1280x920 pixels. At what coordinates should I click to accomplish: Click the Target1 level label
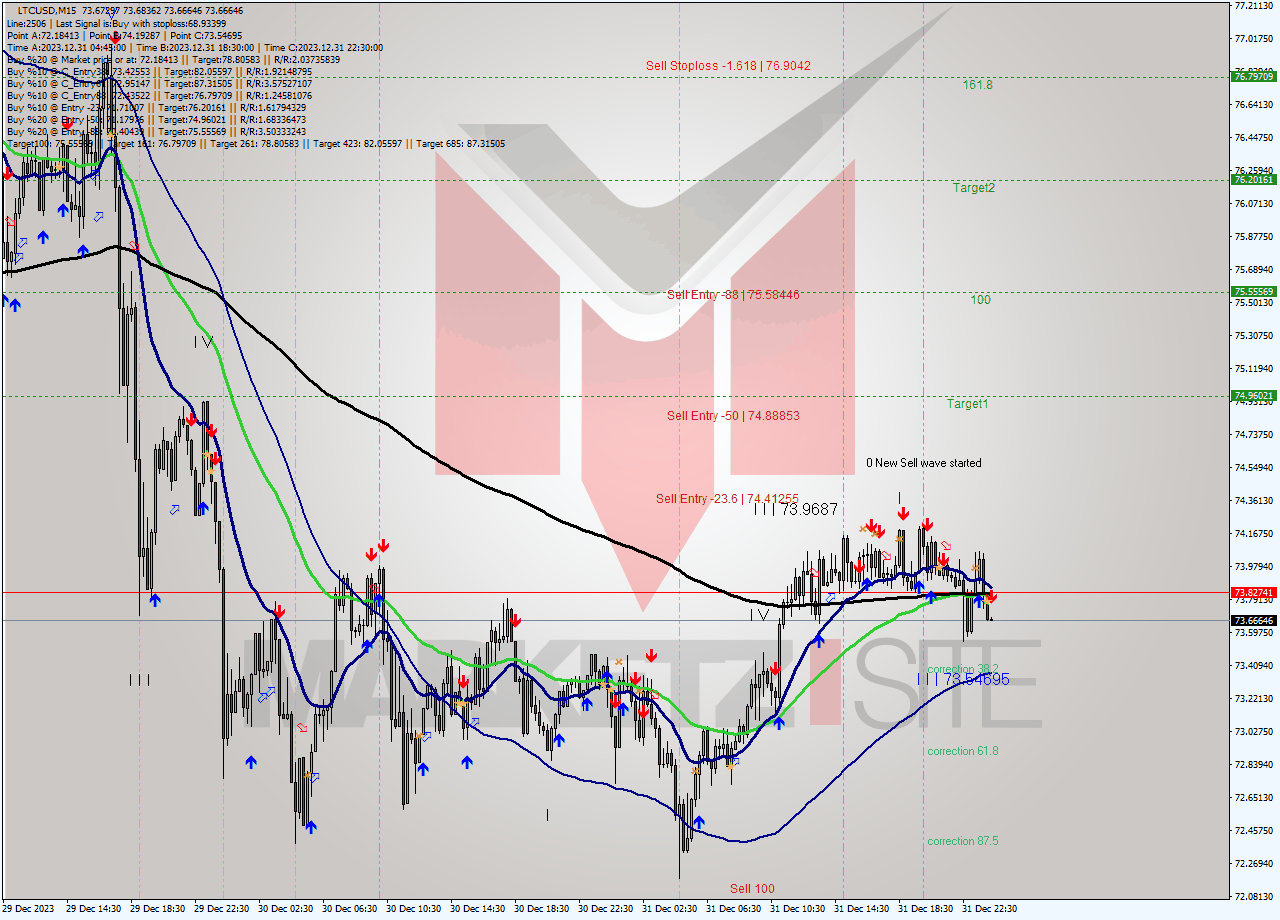(968, 404)
